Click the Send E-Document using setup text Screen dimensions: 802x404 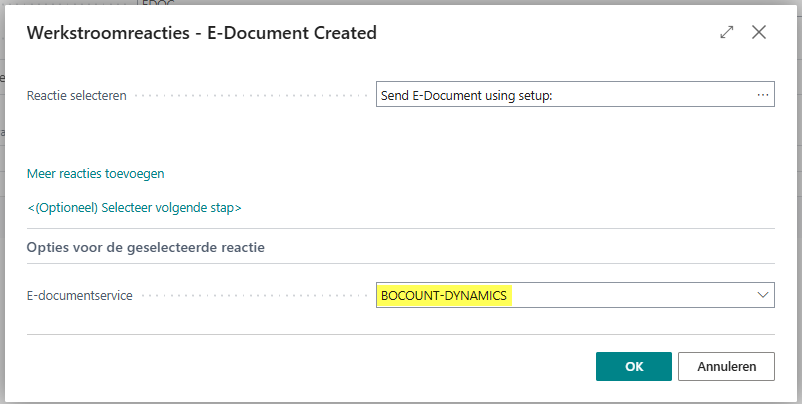[467, 96]
